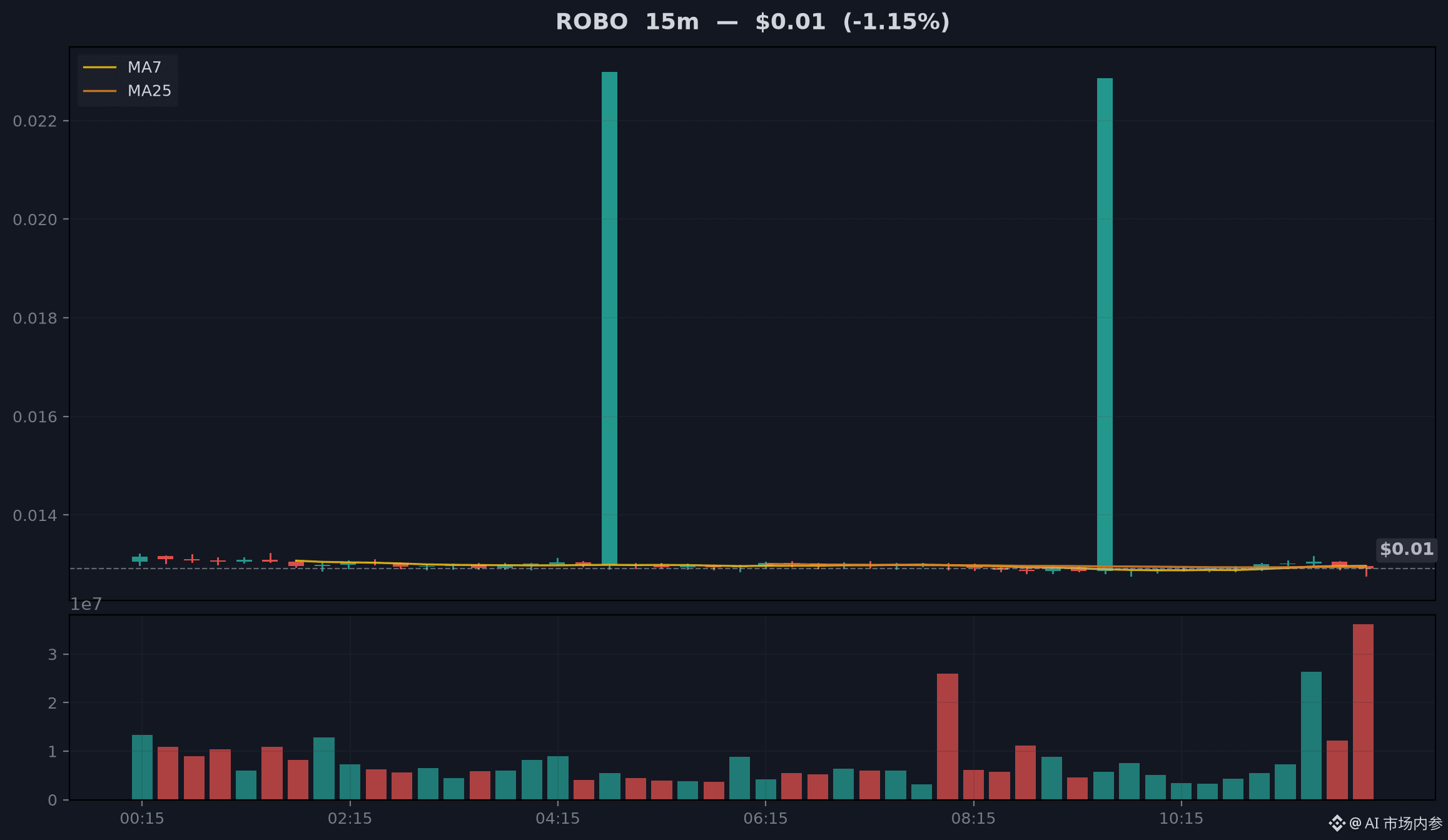
Task: Click the first teal volume bar at 00:15
Action: tap(143, 767)
